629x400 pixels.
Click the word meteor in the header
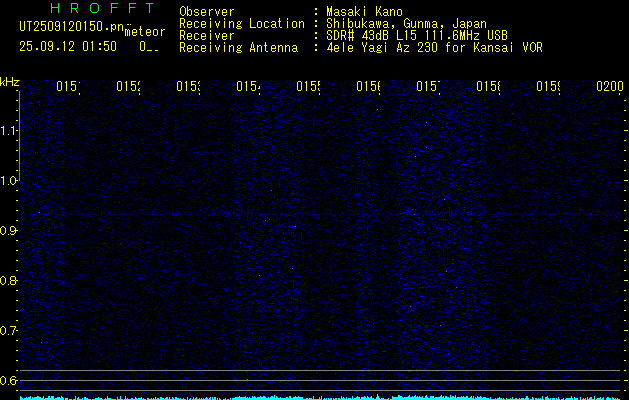tap(145, 32)
